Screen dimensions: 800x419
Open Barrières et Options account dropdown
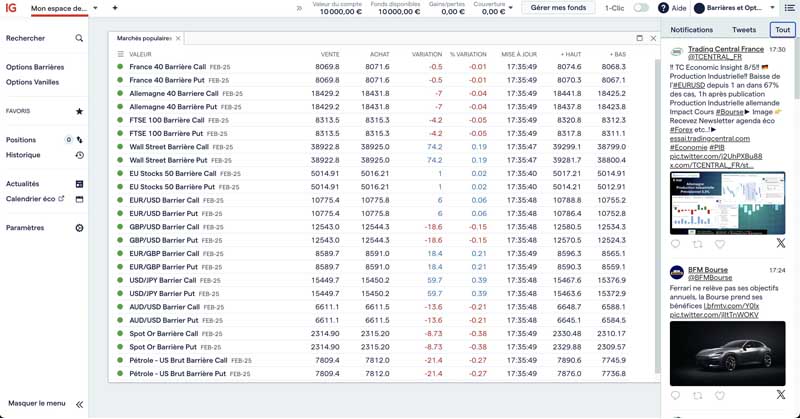click(x=735, y=8)
